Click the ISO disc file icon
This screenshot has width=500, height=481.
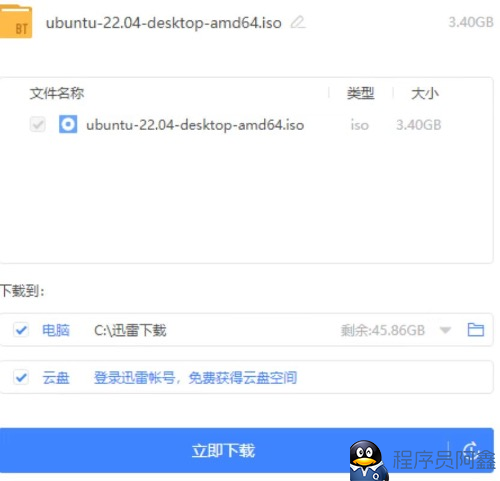pos(68,124)
